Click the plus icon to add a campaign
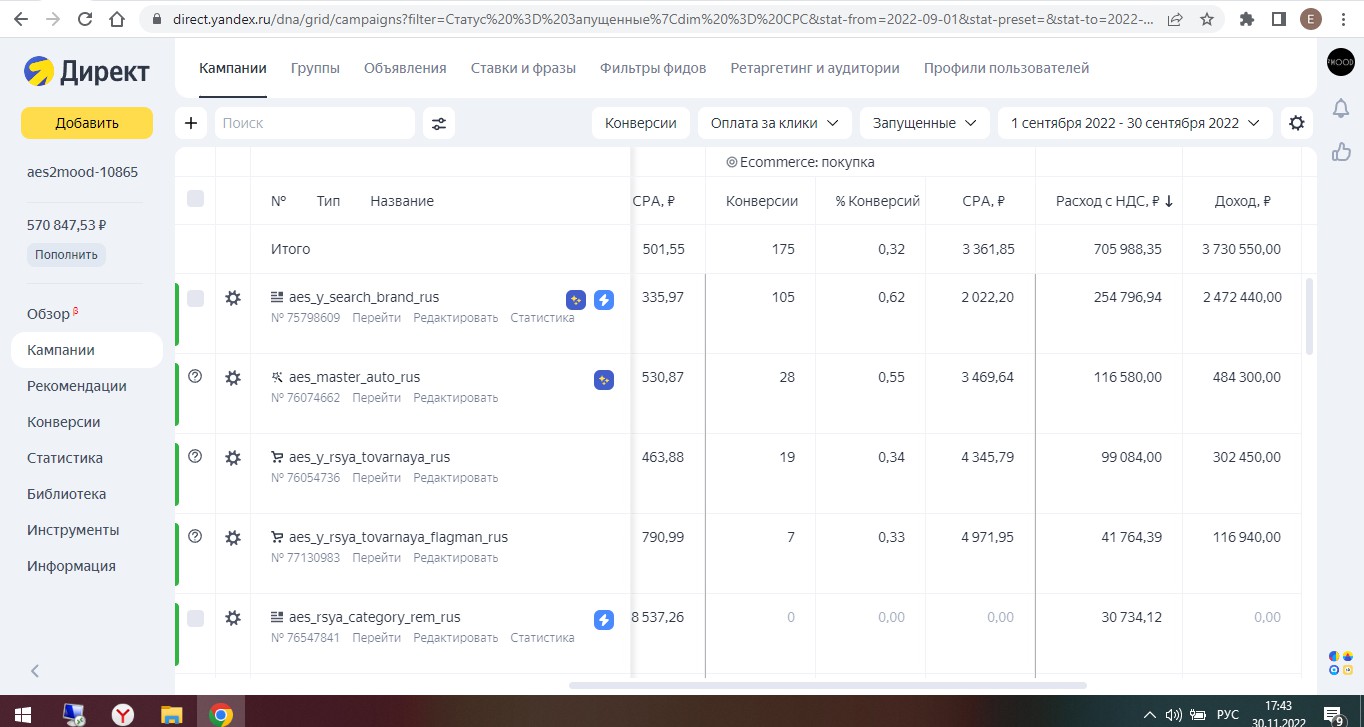This screenshot has height=727, width=1364. 191,123
